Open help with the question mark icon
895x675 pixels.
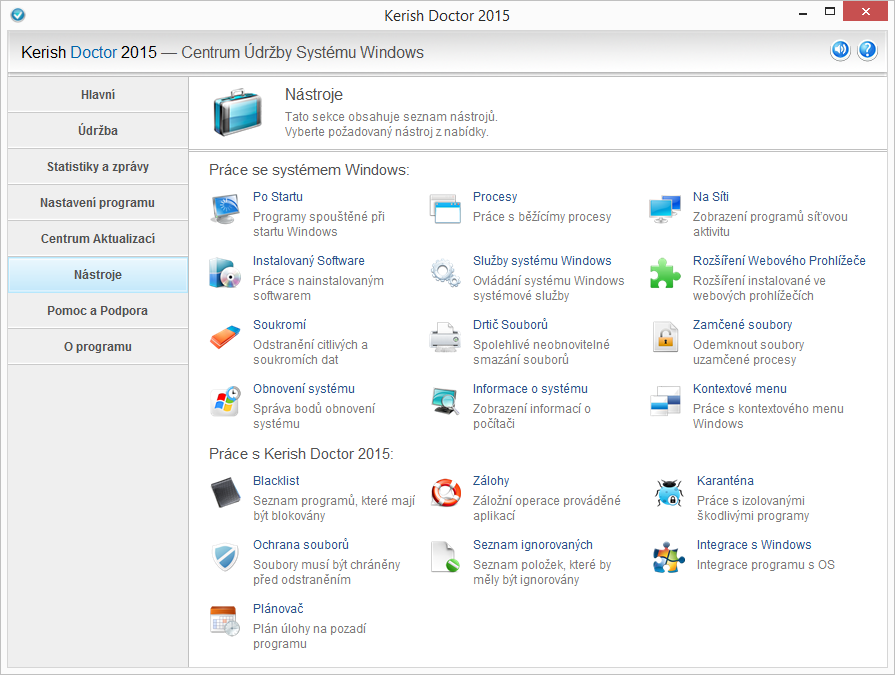(x=867, y=51)
